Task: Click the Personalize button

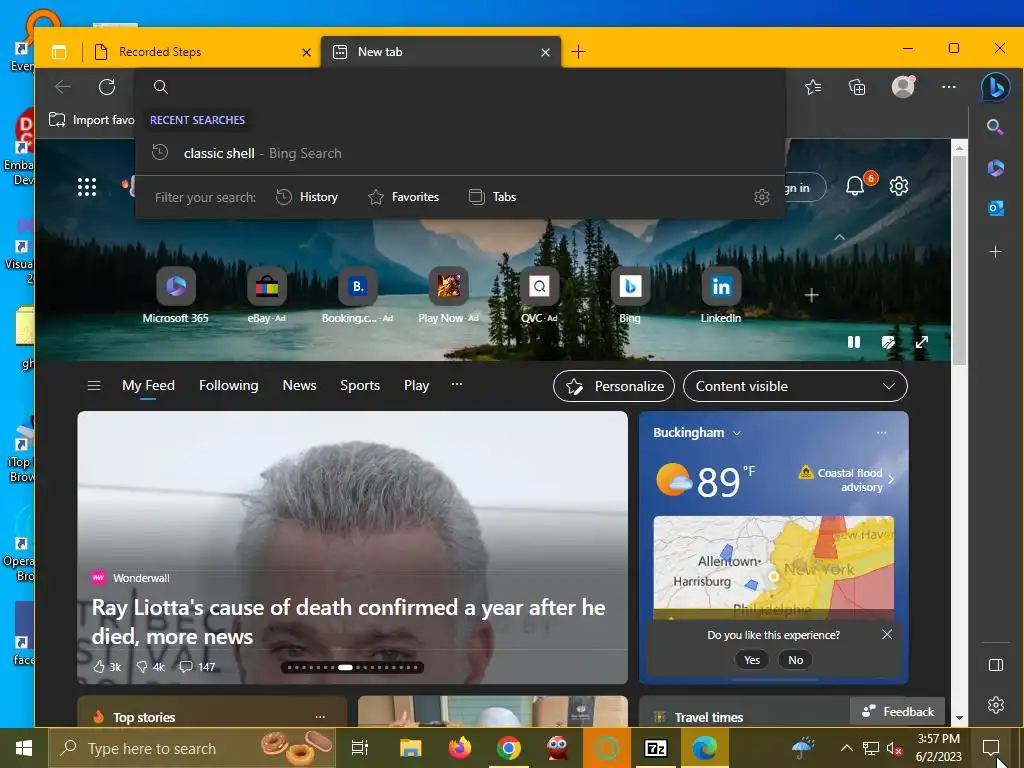Action: coord(614,386)
